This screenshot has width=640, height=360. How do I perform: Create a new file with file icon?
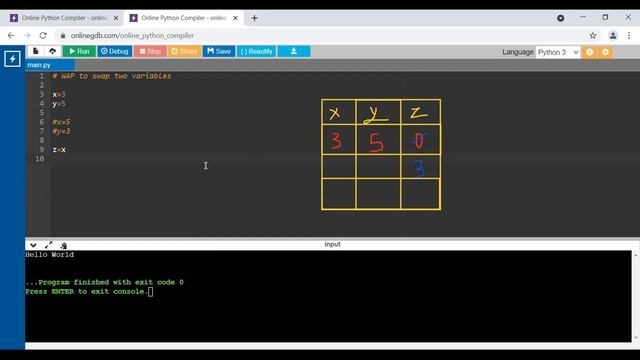pos(36,51)
